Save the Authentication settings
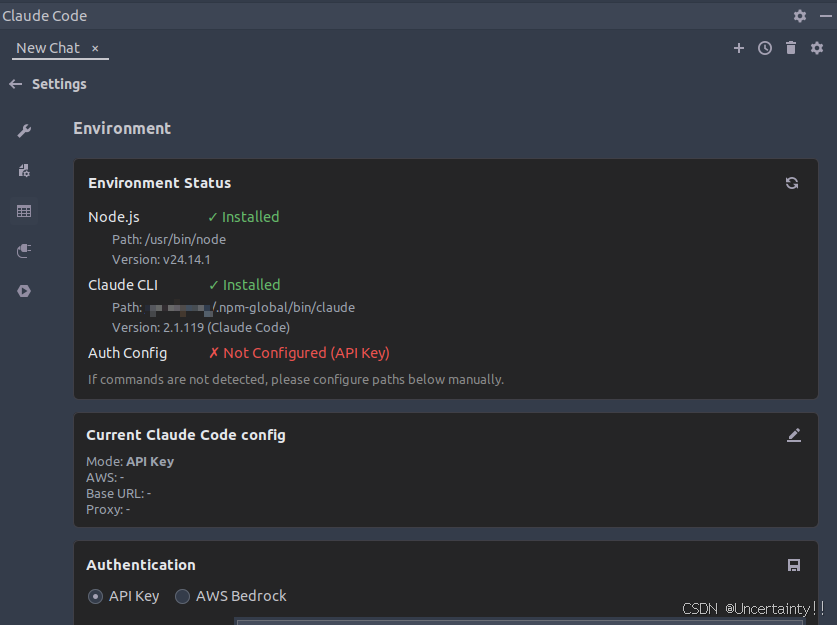Image resolution: width=837 pixels, height=625 pixels. [794, 565]
